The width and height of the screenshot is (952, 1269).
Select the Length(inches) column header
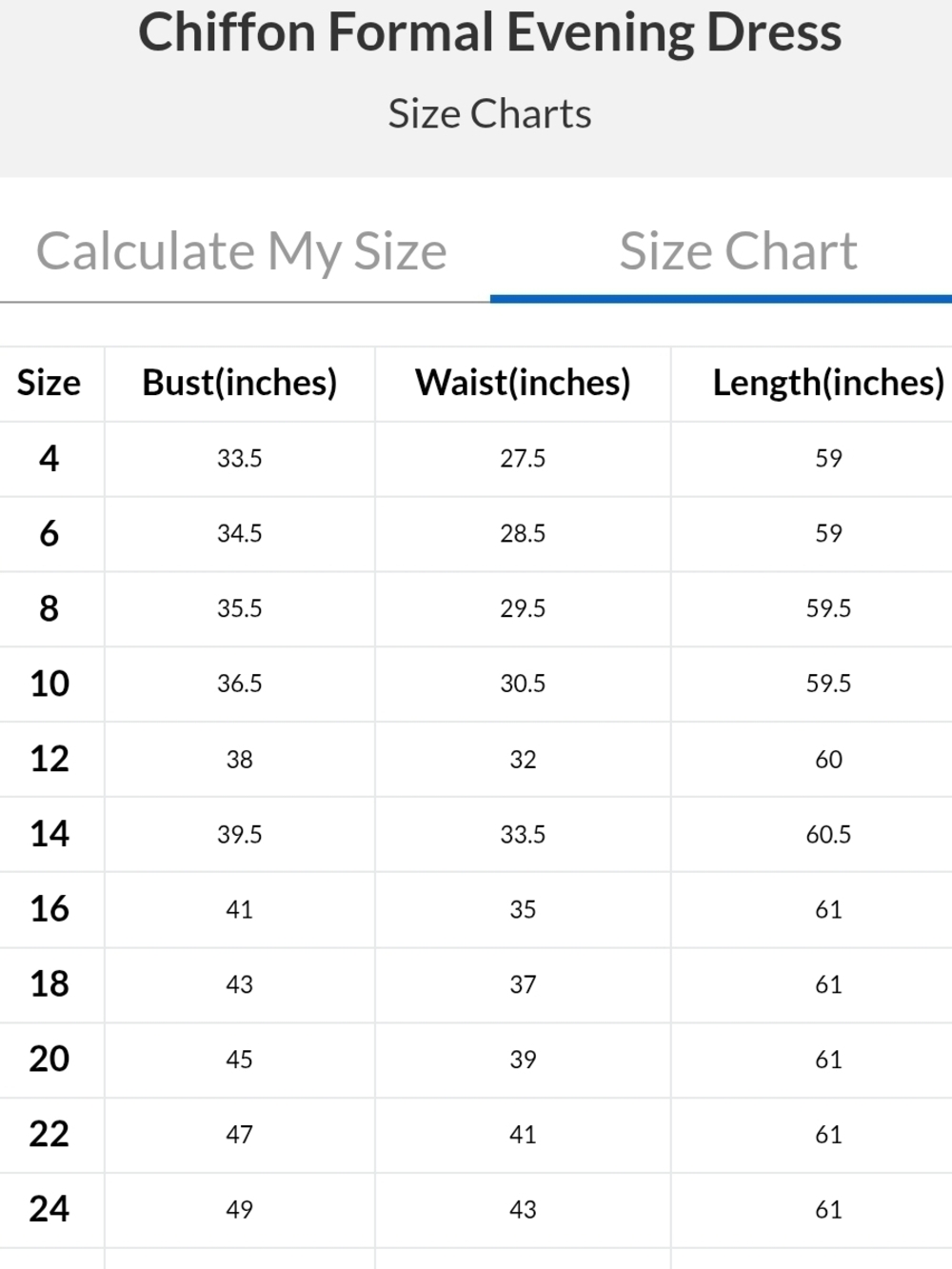[828, 383]
